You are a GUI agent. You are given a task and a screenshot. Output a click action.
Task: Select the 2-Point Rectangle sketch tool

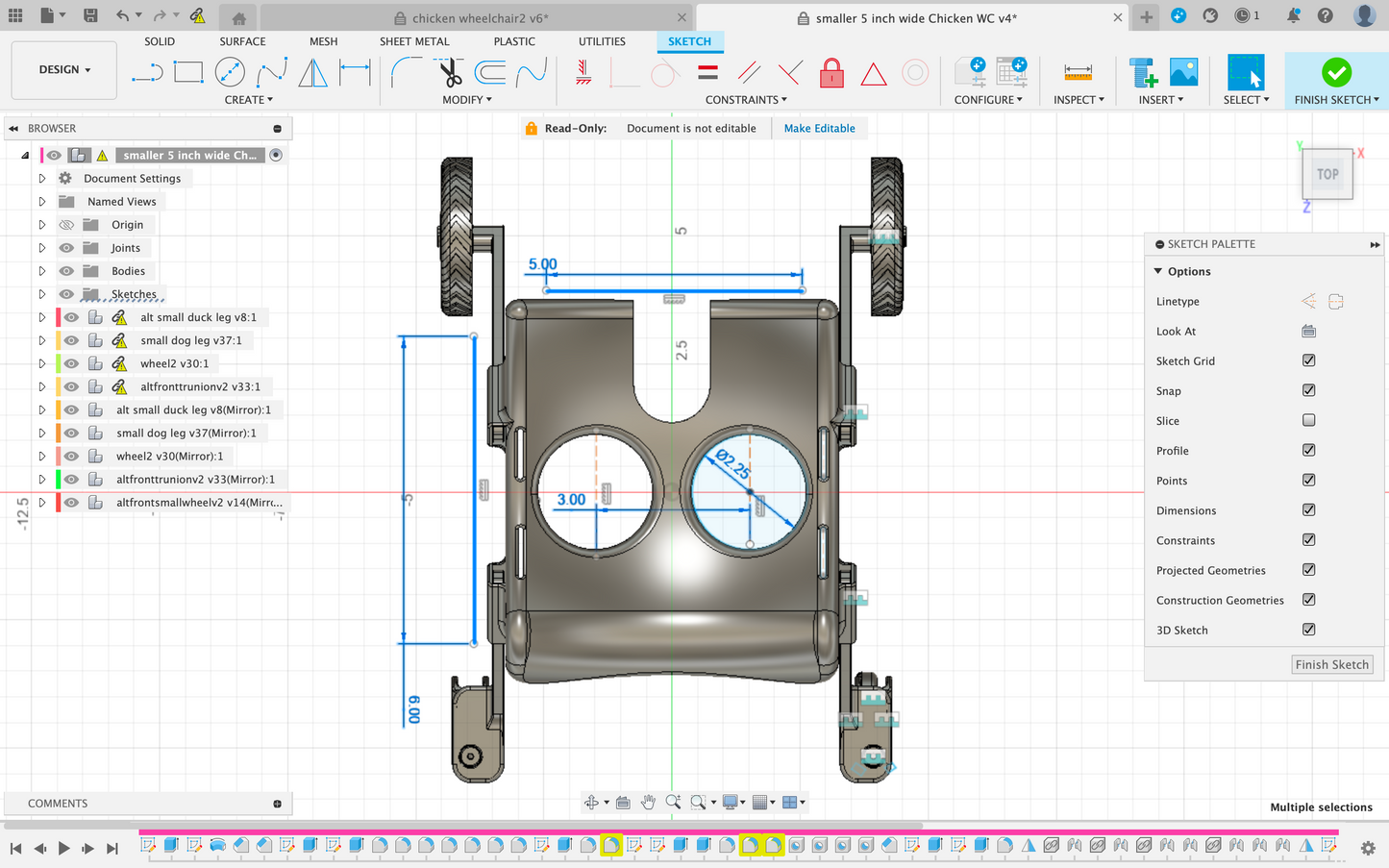pos(188,72)
